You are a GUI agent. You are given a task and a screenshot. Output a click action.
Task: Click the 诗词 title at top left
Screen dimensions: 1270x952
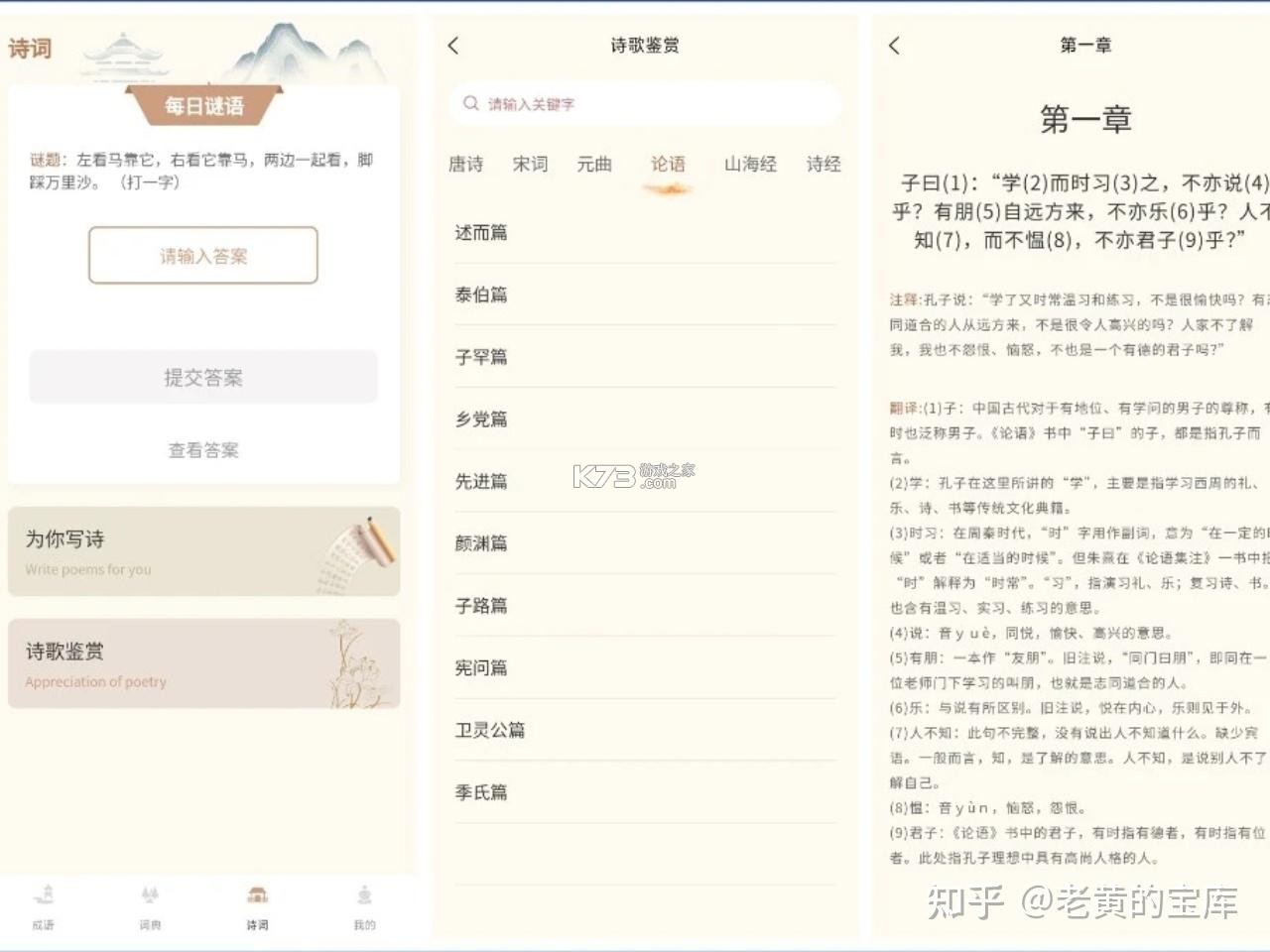[30, 48]
